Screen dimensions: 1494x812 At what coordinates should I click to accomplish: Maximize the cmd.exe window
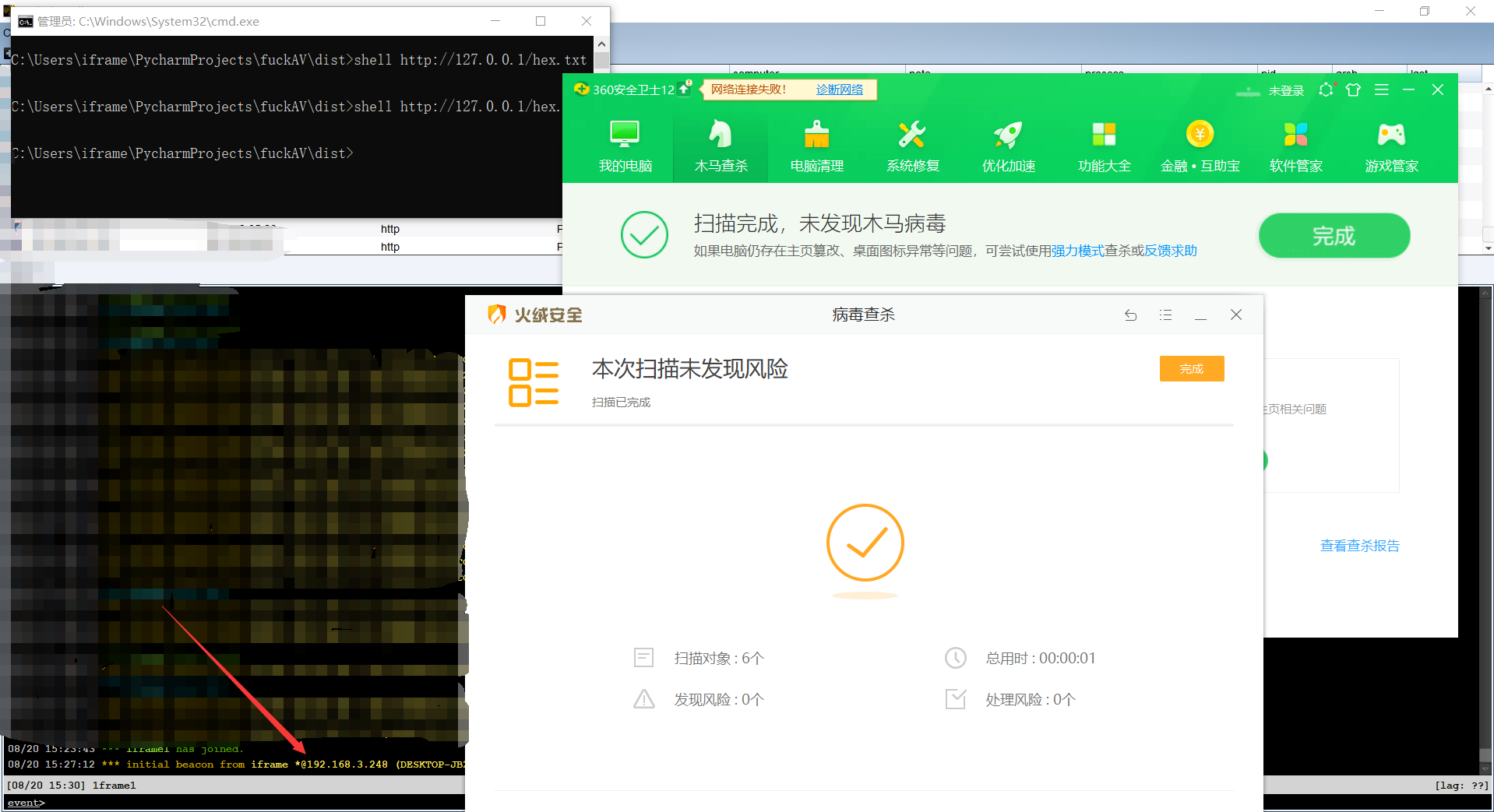(x=541, y=21)
